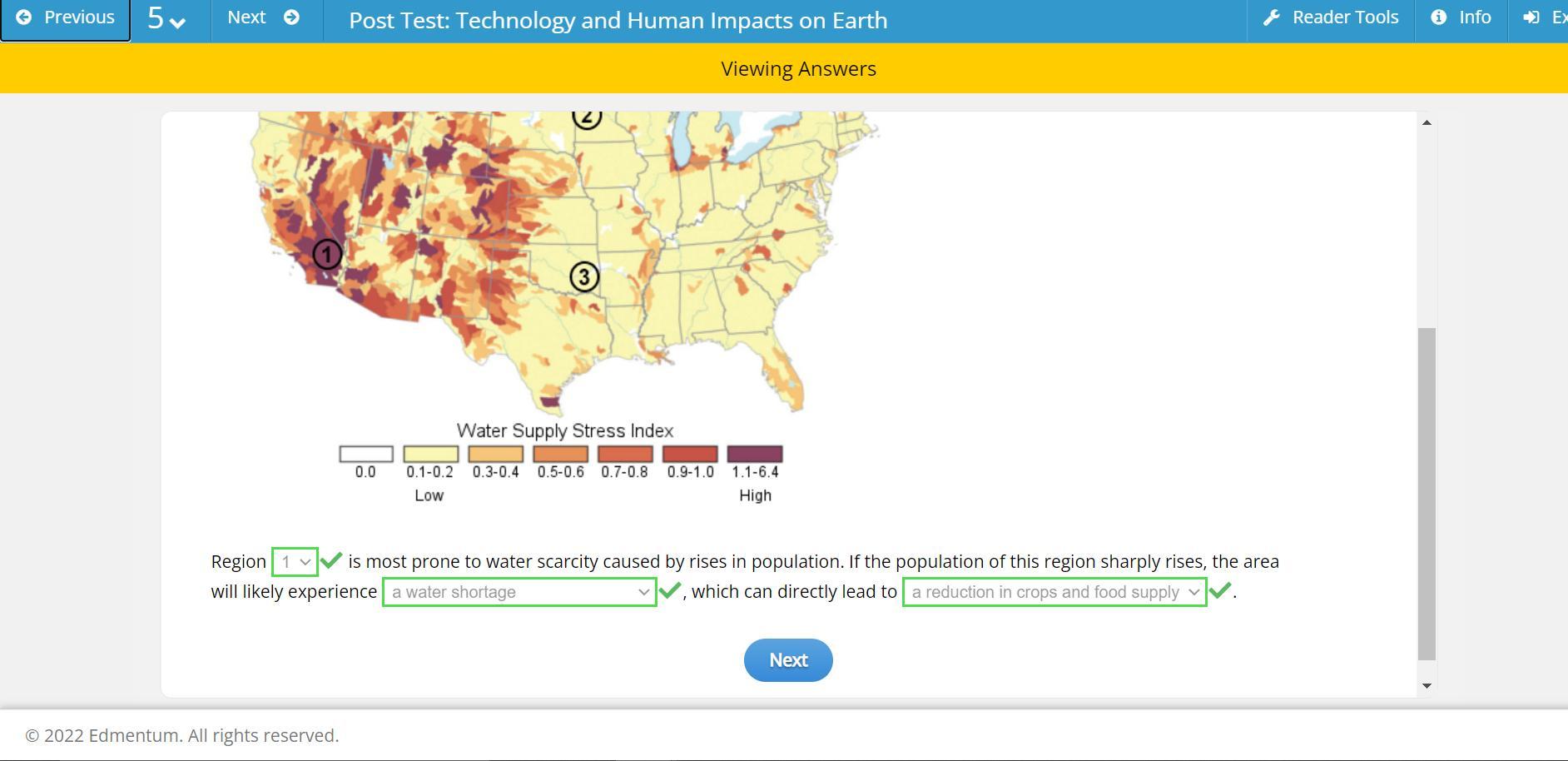Open the Info panel
The width and height of the screenshot is (1568, 761).
pos(1461,18)
